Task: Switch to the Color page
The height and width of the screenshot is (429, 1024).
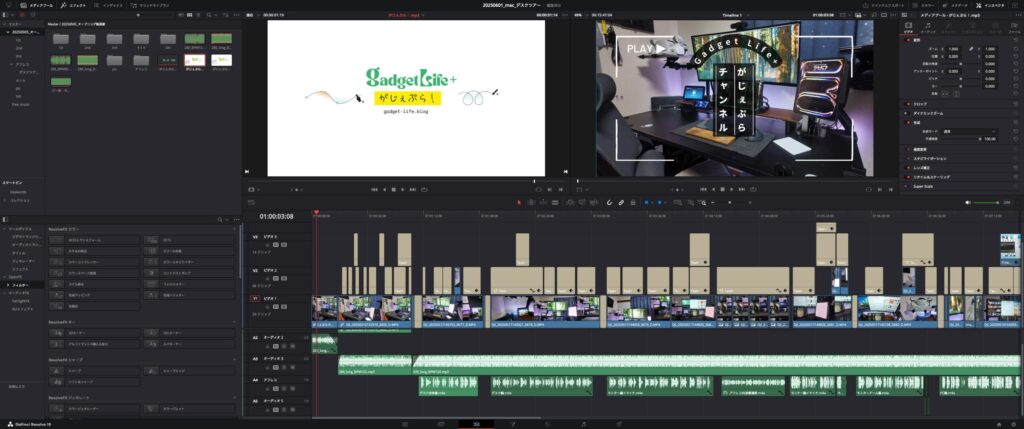Action: [547, 424]
